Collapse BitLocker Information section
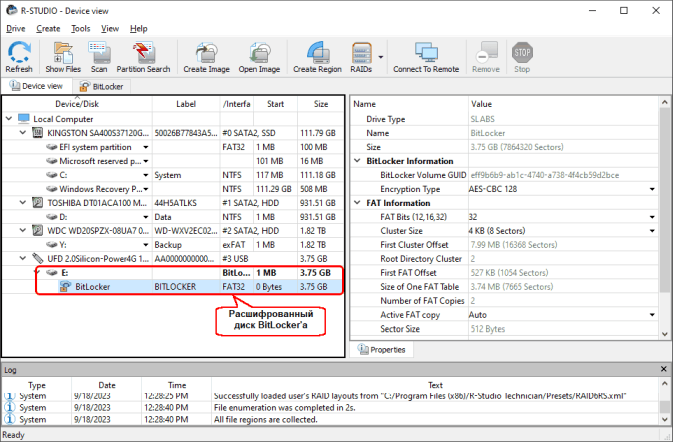This screenshot has width=673, height=442. click(357, 161)
